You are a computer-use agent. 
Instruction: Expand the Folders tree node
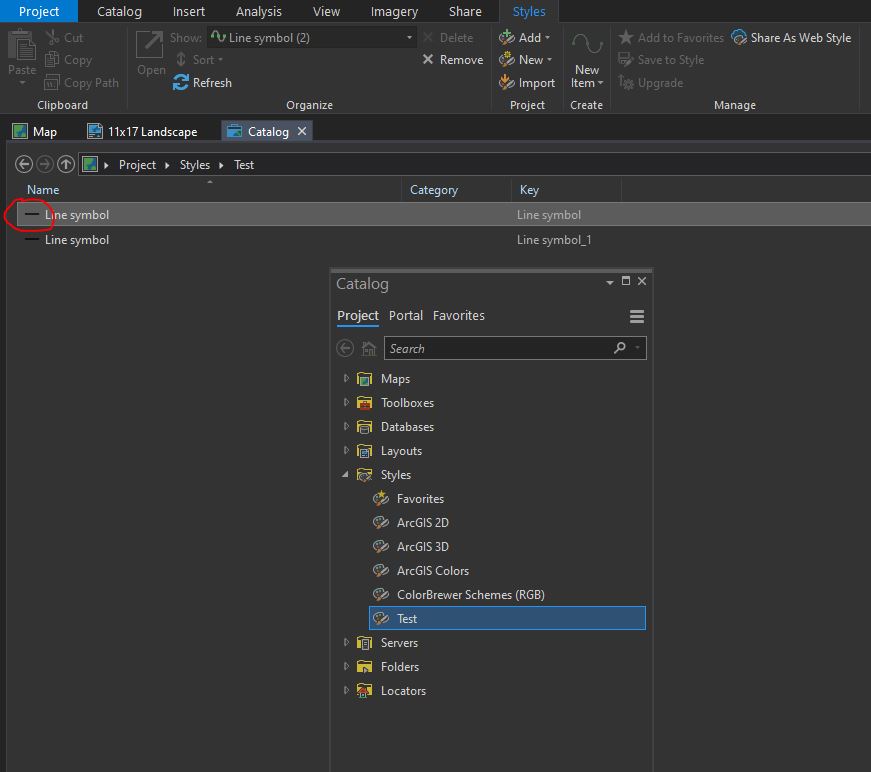pyautogui.click(x=346, y=666)
